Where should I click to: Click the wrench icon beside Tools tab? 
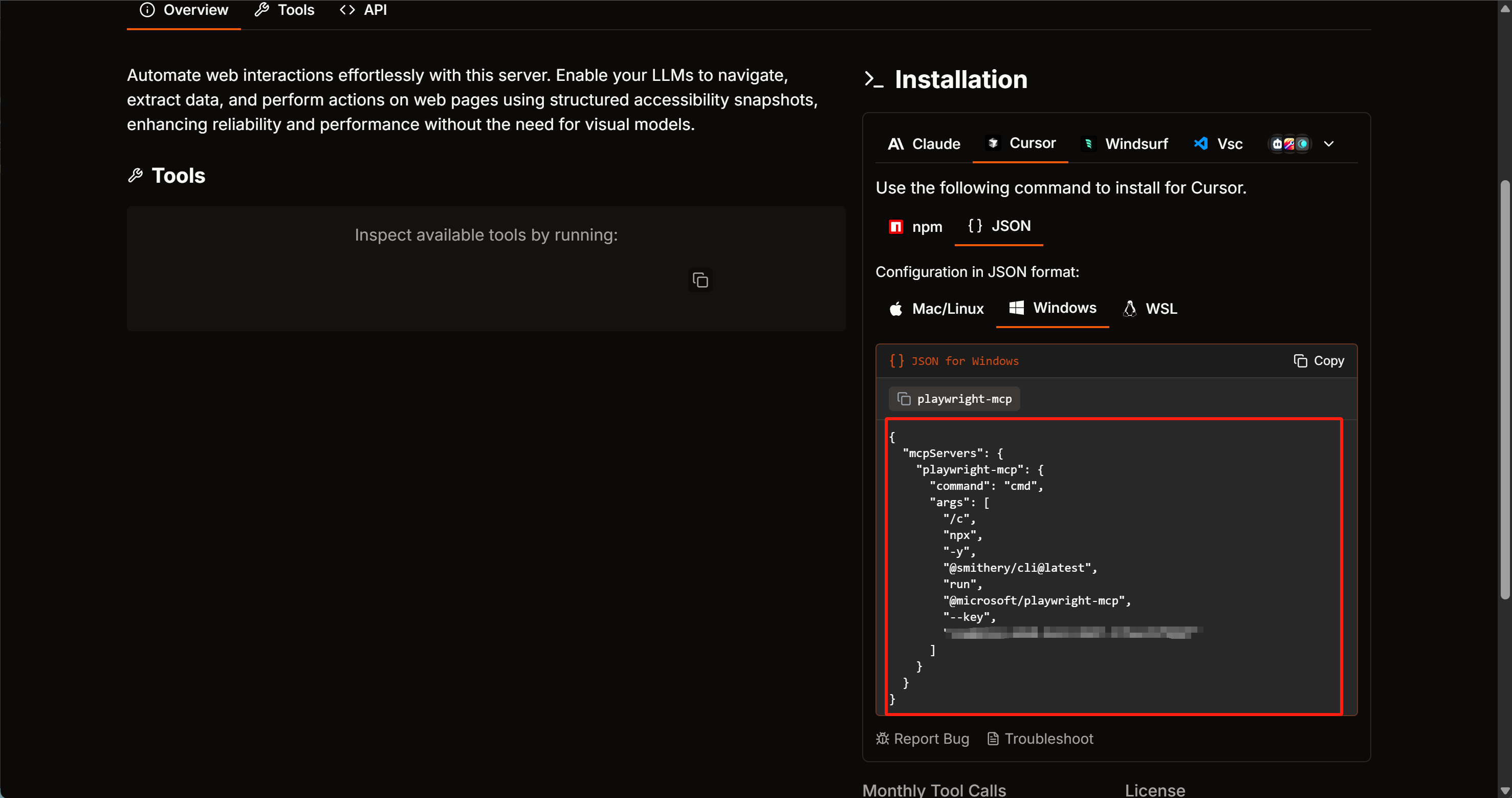point(262,10)
